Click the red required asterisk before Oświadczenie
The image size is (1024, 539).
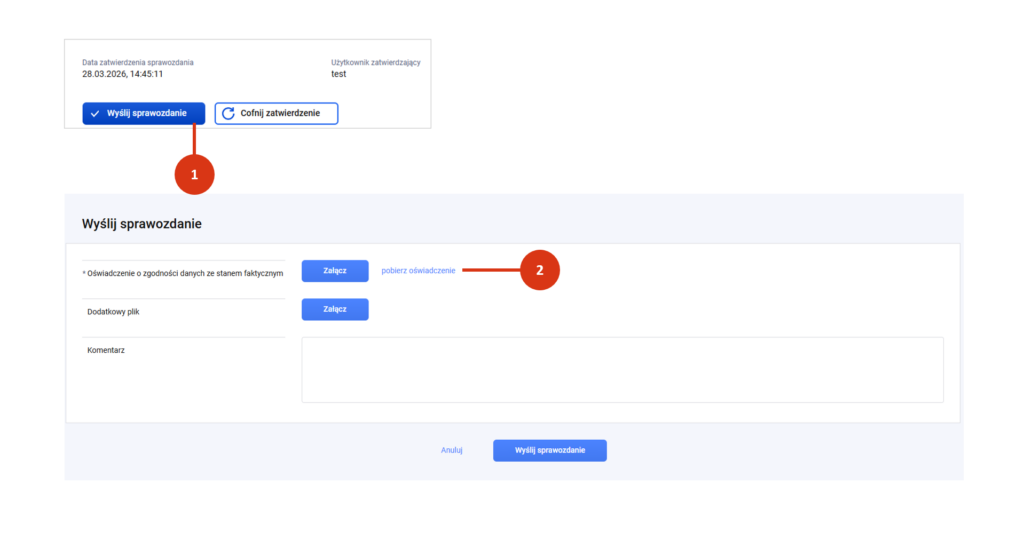[84, 273]
